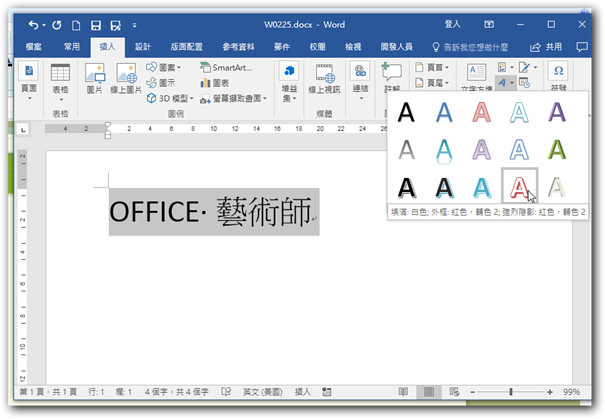Open the 檔案 (File) tab

(34, 47)
